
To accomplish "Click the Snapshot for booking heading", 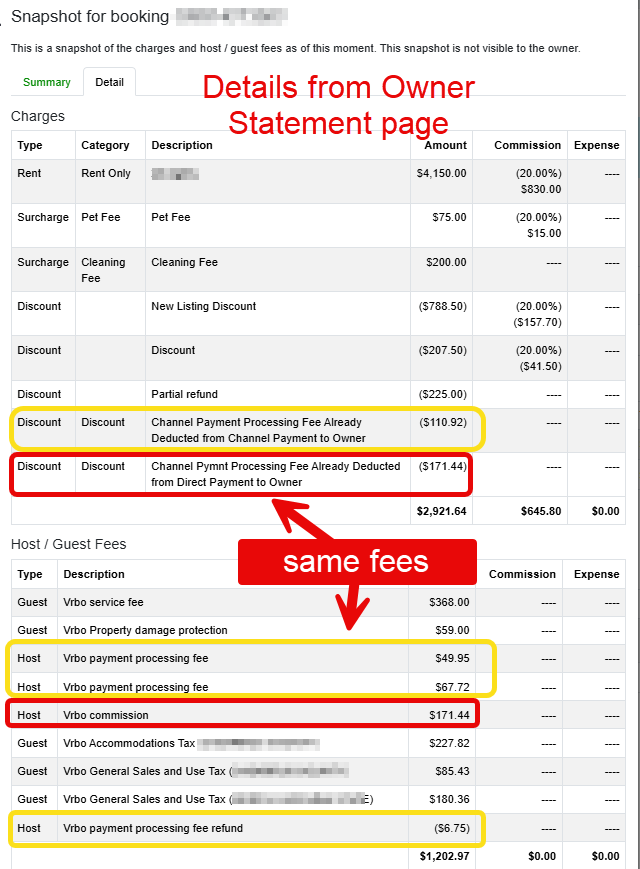I will 90,17.
